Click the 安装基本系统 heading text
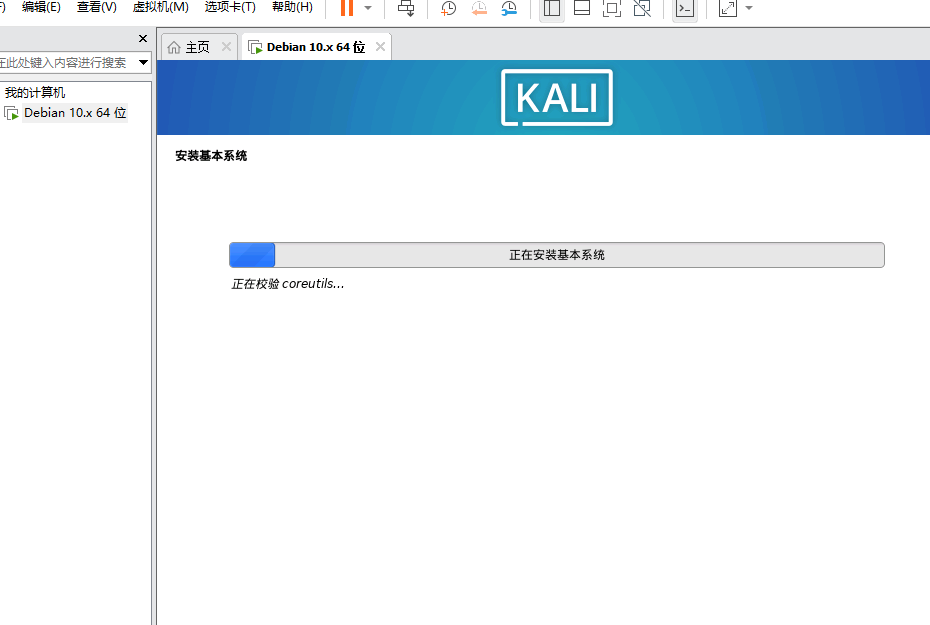The image size is (930, 625). [211, 156]
